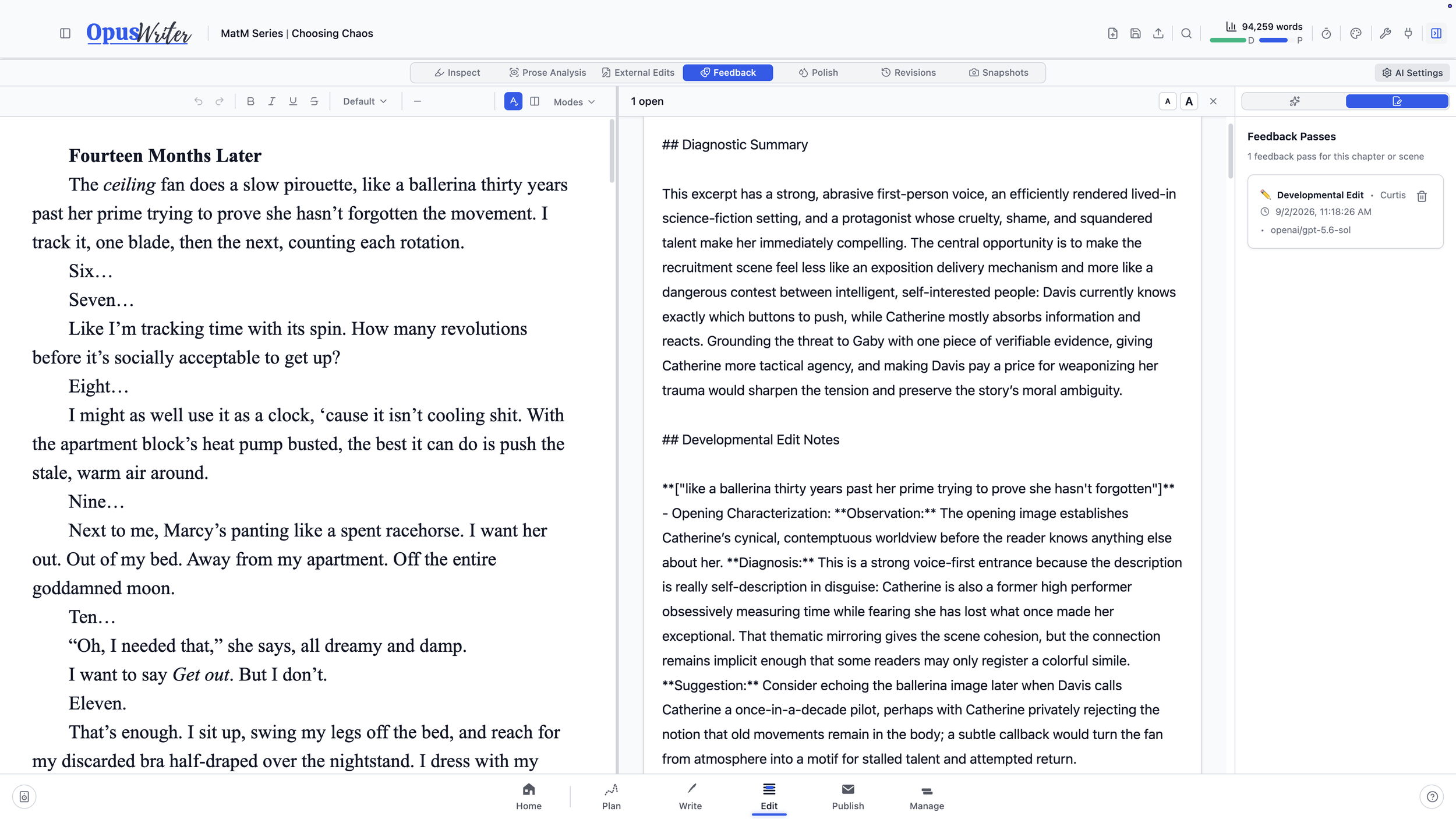Toggle underline formatting
This screenshot has width=1456, height=819.
coord(293,101)
